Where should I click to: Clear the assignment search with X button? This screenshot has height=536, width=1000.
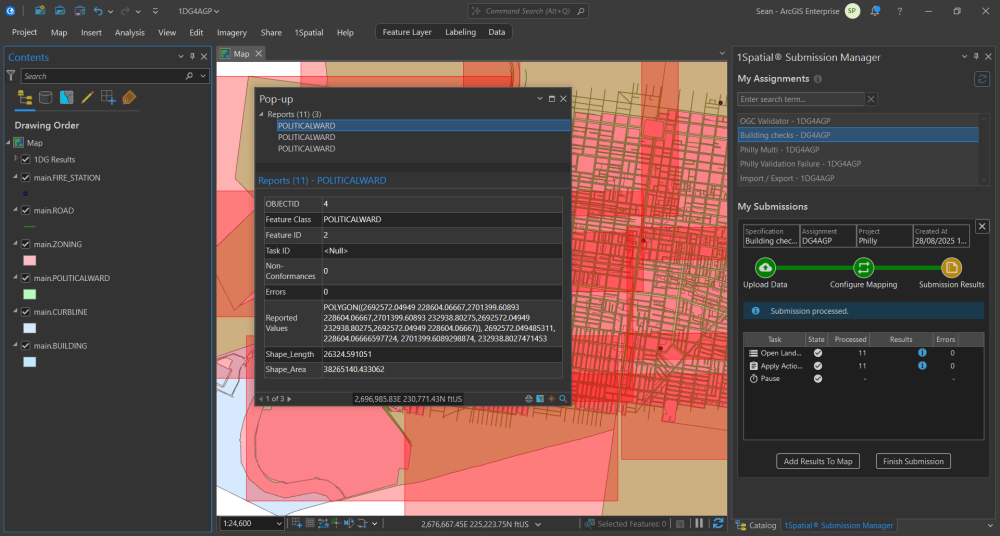click(871, 99)
